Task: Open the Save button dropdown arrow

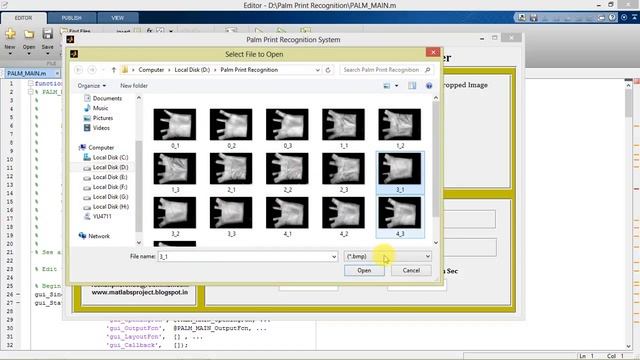Action: [47, 53]
